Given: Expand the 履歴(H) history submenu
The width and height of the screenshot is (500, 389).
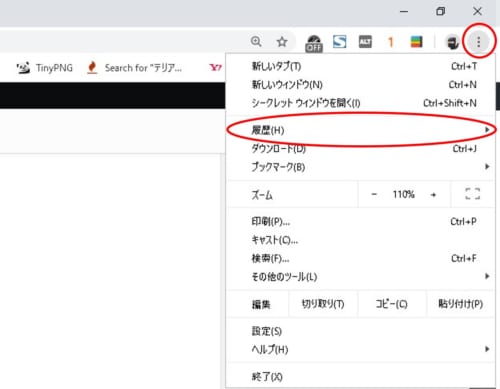Looking at the screenshot, I should point(360,130).
